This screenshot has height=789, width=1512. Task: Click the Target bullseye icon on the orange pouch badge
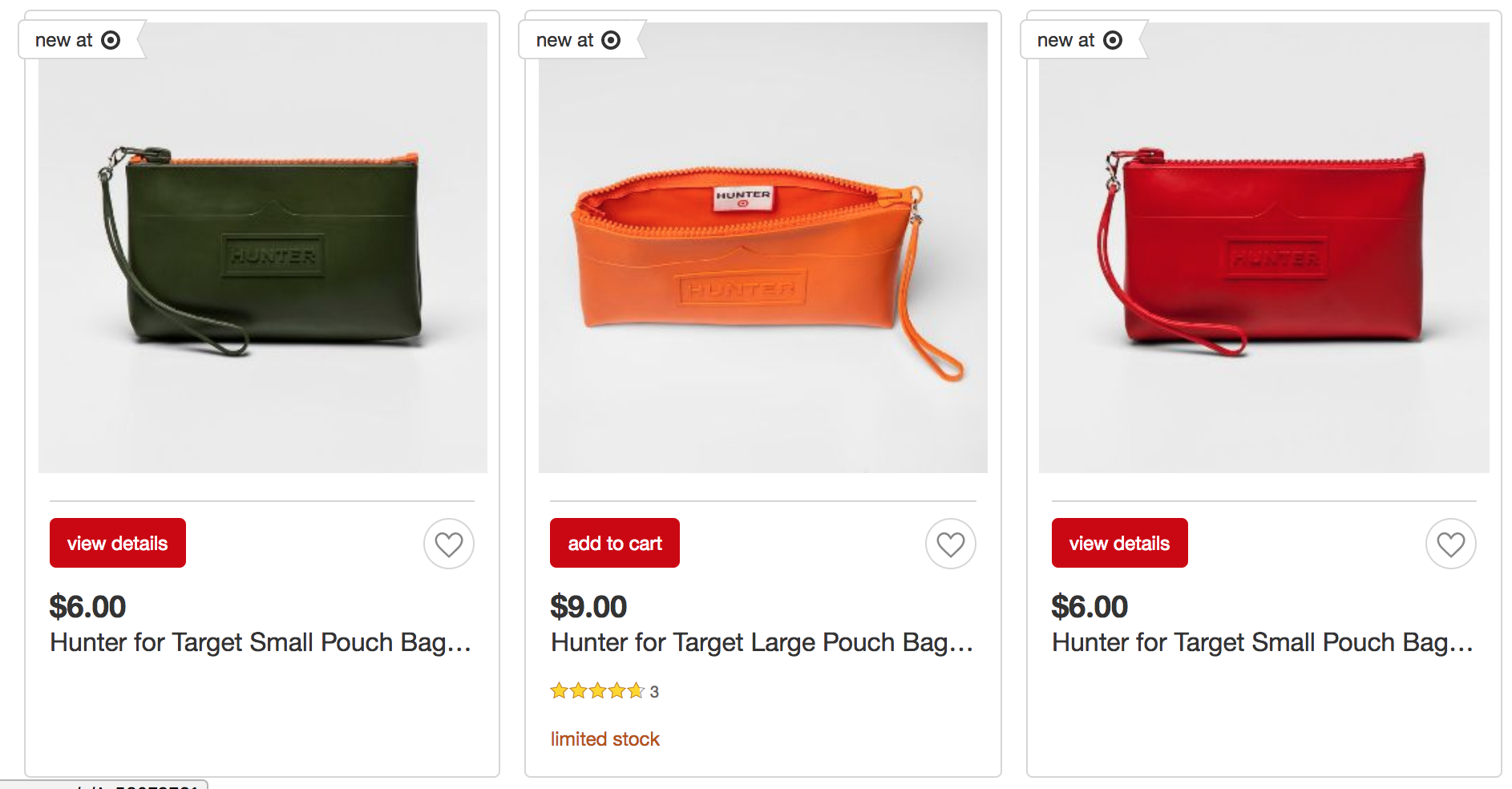pyautogui.click(x=611, y=40)
